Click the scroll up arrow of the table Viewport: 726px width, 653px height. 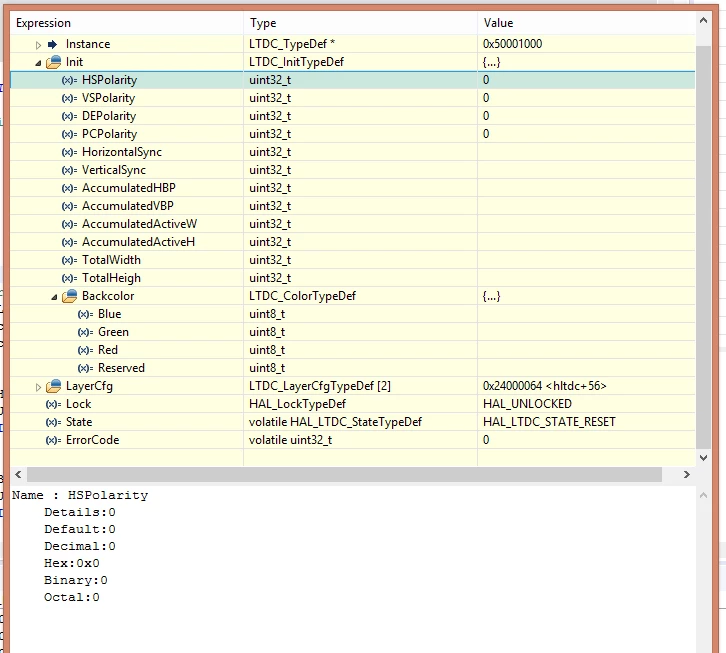click(703, 21)
